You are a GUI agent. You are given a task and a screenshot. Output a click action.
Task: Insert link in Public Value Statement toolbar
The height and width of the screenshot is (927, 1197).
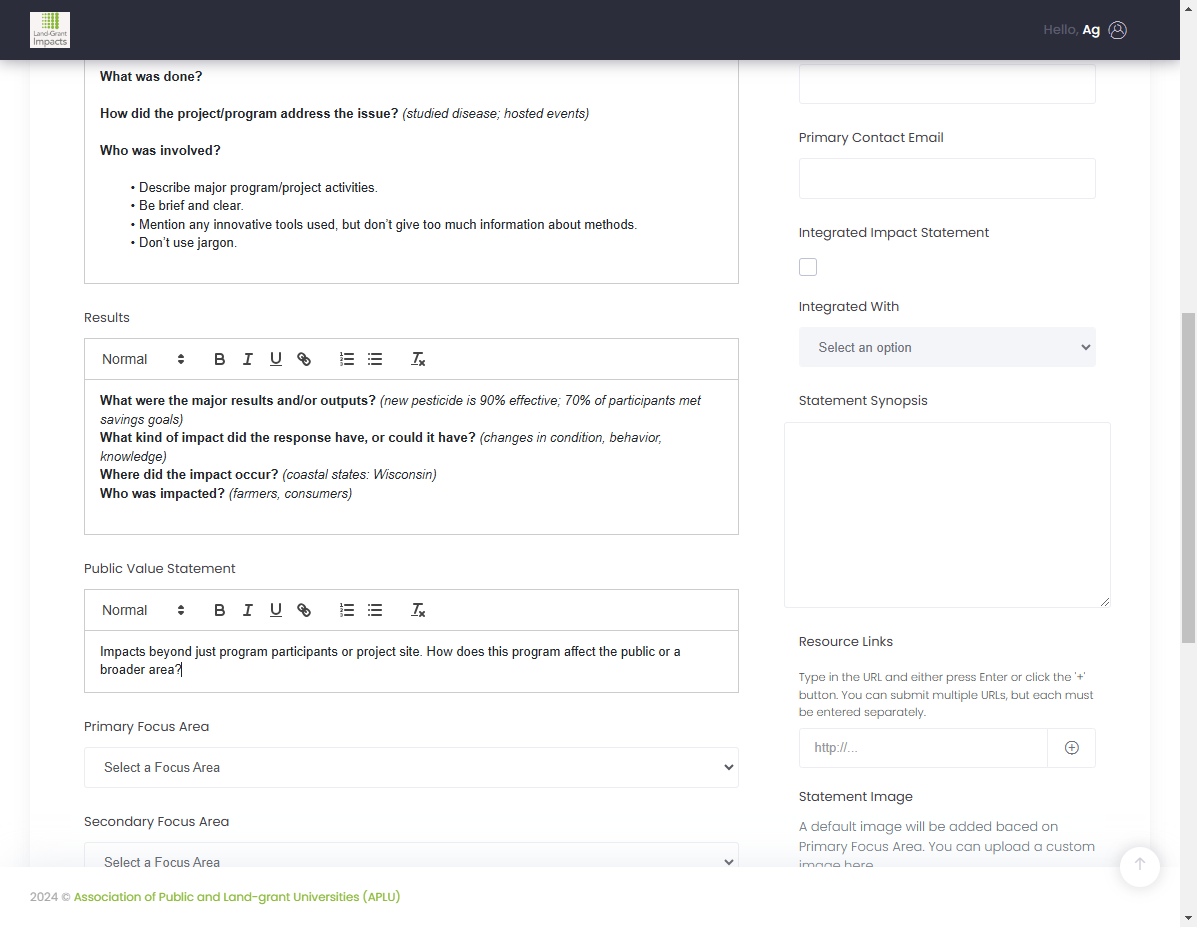(304, 610)
